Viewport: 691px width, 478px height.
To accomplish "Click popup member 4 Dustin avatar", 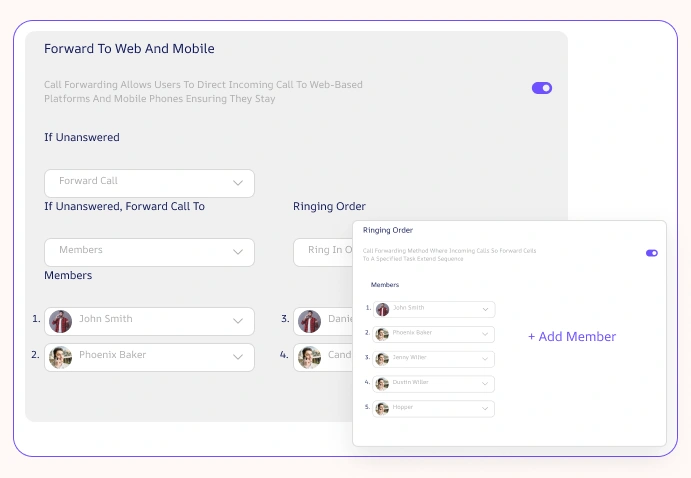I will [382, 384].
